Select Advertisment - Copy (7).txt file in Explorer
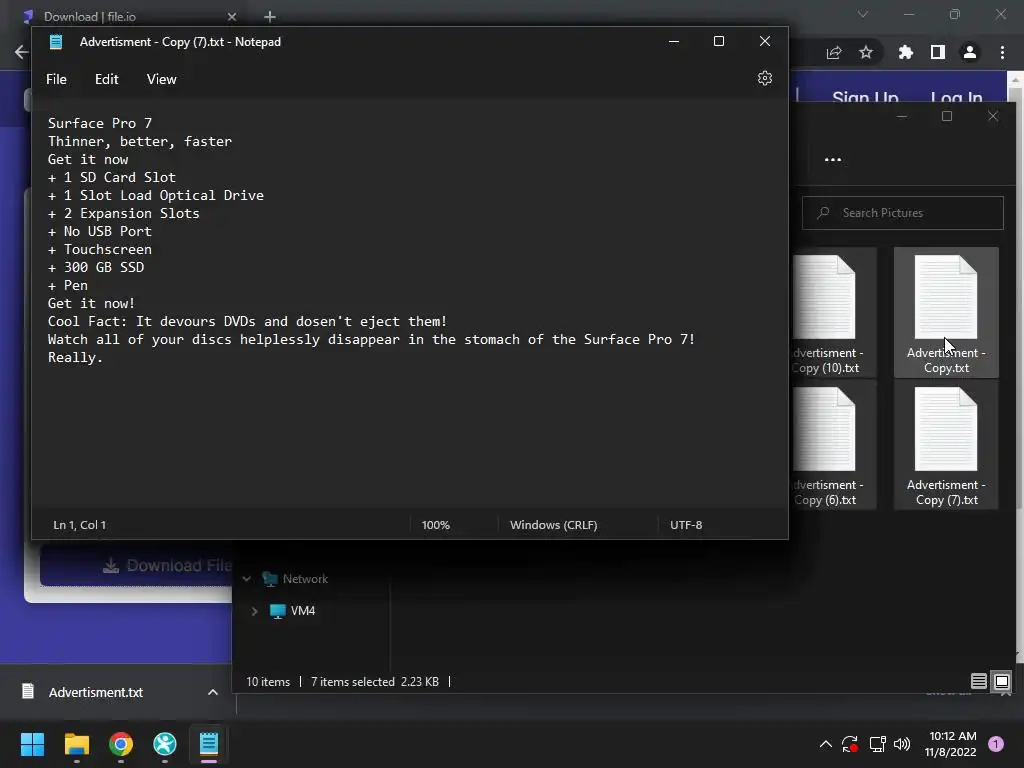The width and height of the screenshot is (1024, 768). 946,445
